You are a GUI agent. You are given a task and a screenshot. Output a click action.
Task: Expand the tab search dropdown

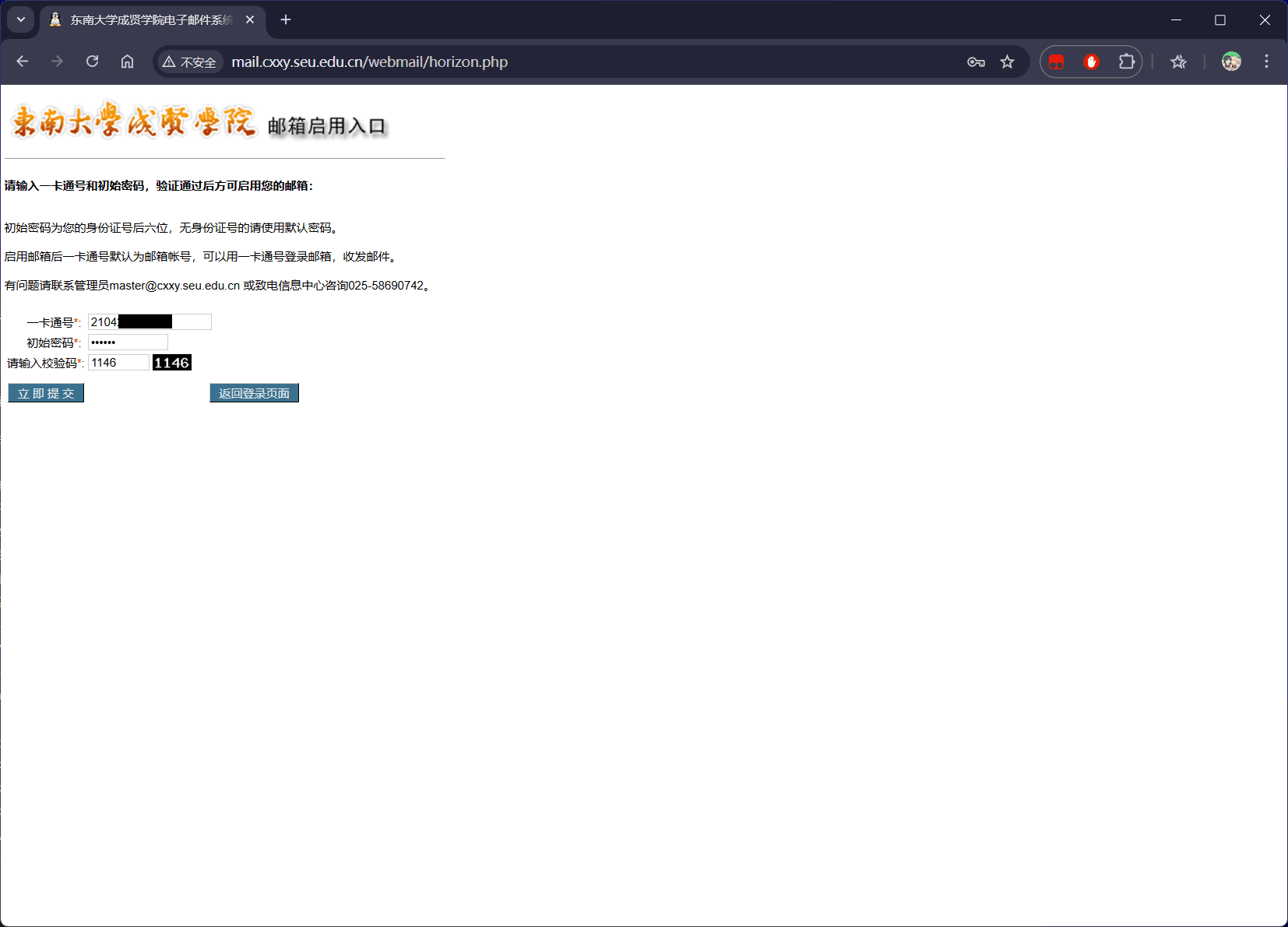[x=21, y=19]
